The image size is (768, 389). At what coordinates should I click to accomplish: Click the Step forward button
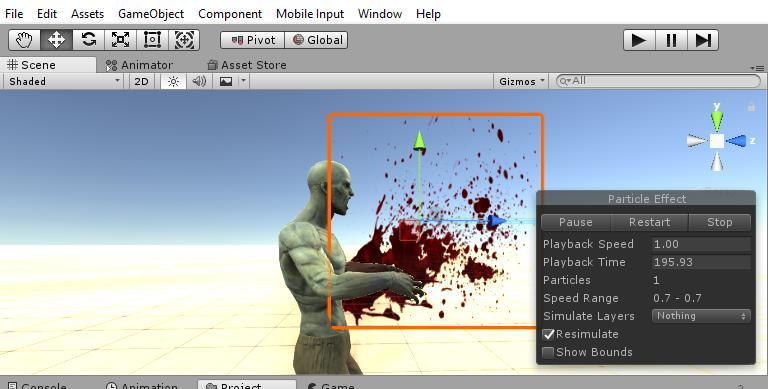click(x=703, y=40)
